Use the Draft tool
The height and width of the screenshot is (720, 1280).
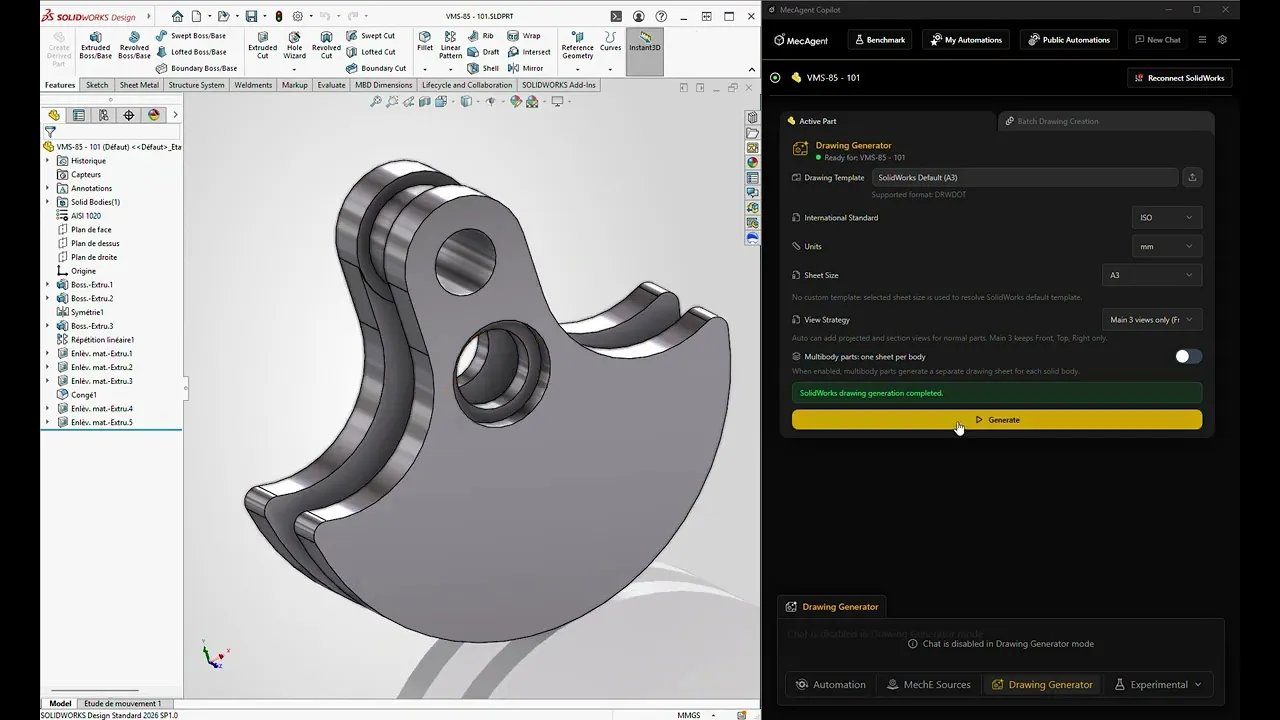point(483,52)
